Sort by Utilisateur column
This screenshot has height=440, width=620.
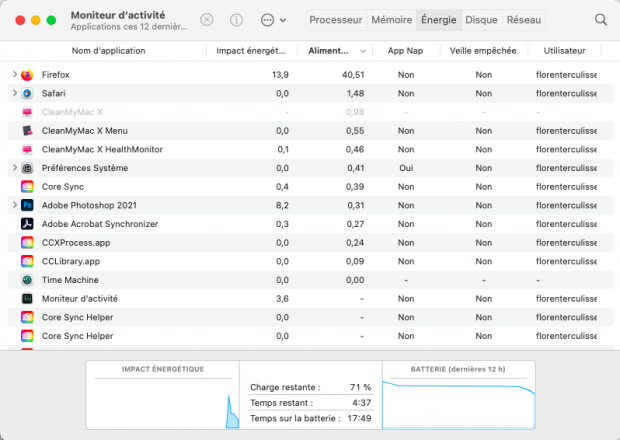click(564, 51)
